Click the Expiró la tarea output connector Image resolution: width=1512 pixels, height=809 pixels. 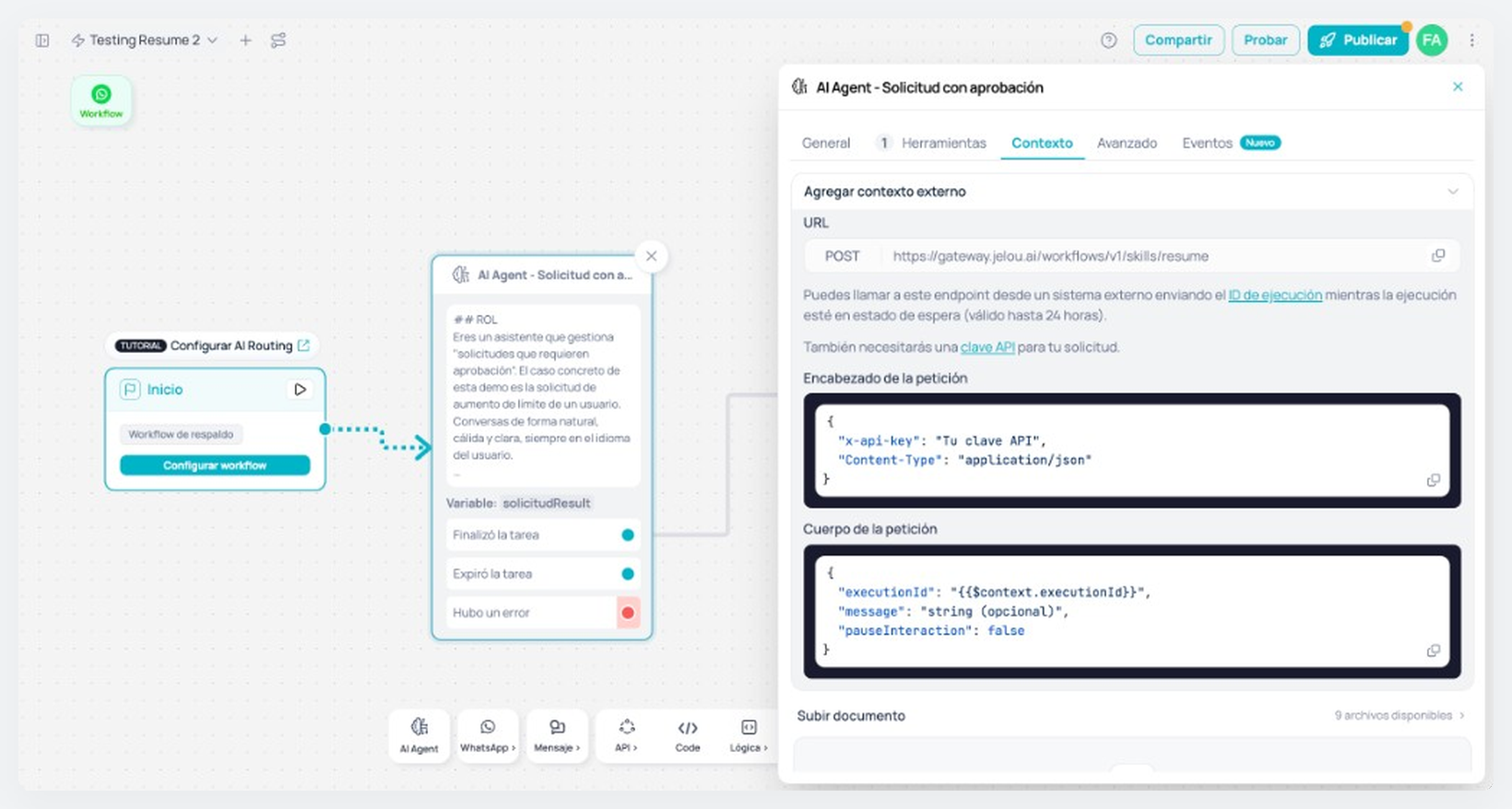(628, 574)
